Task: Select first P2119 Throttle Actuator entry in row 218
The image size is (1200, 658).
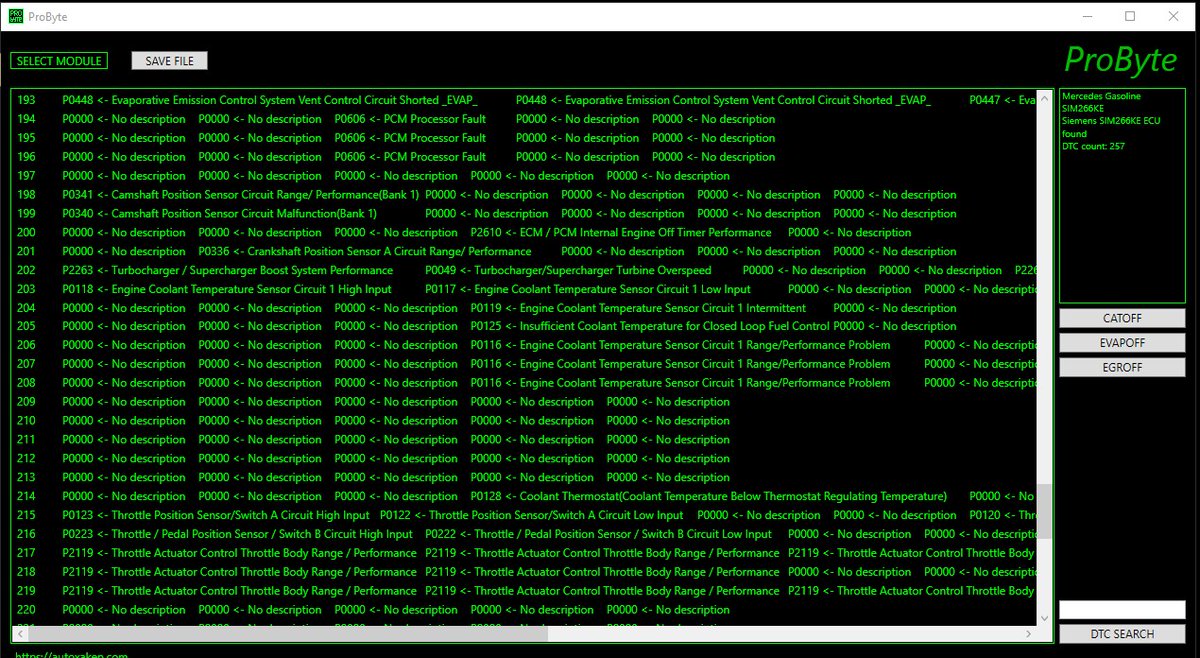Action: coord(239,572)
